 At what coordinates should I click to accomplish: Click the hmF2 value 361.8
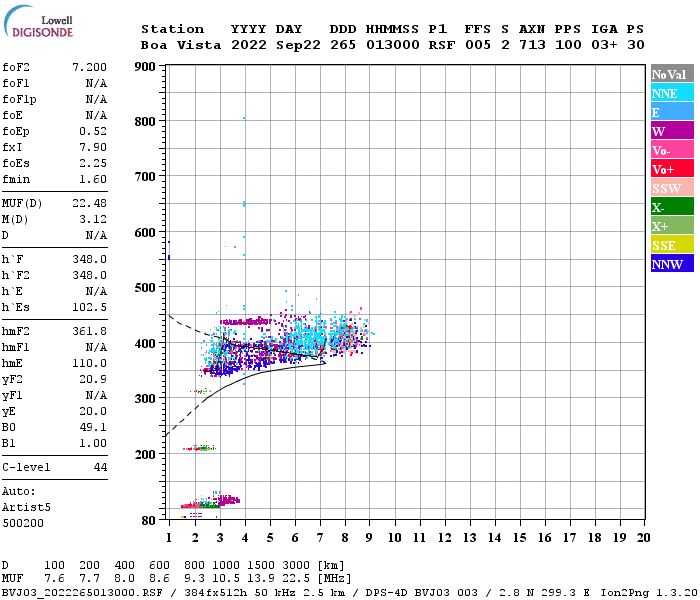click(89, 331)
